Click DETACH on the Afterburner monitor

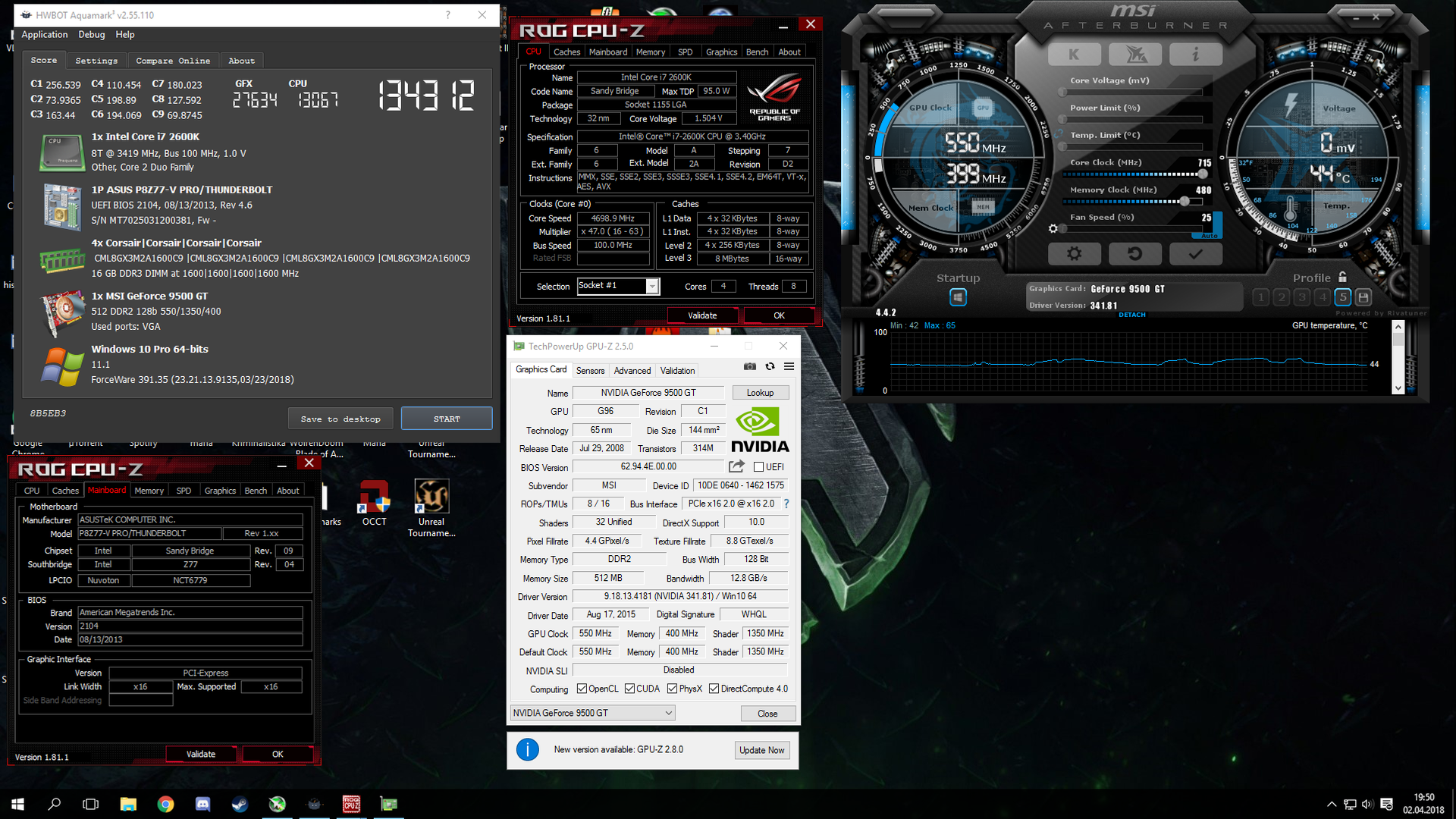point(1131,315)
